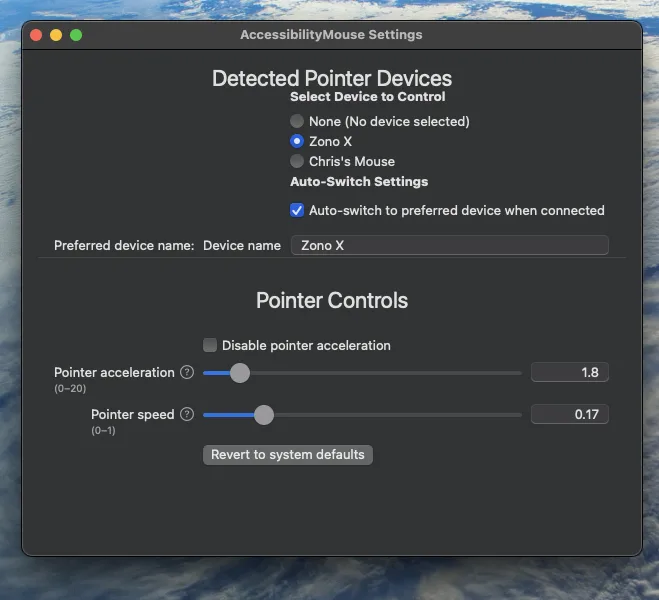Click the Pointer acceleration help icon

tap(187, 372)
